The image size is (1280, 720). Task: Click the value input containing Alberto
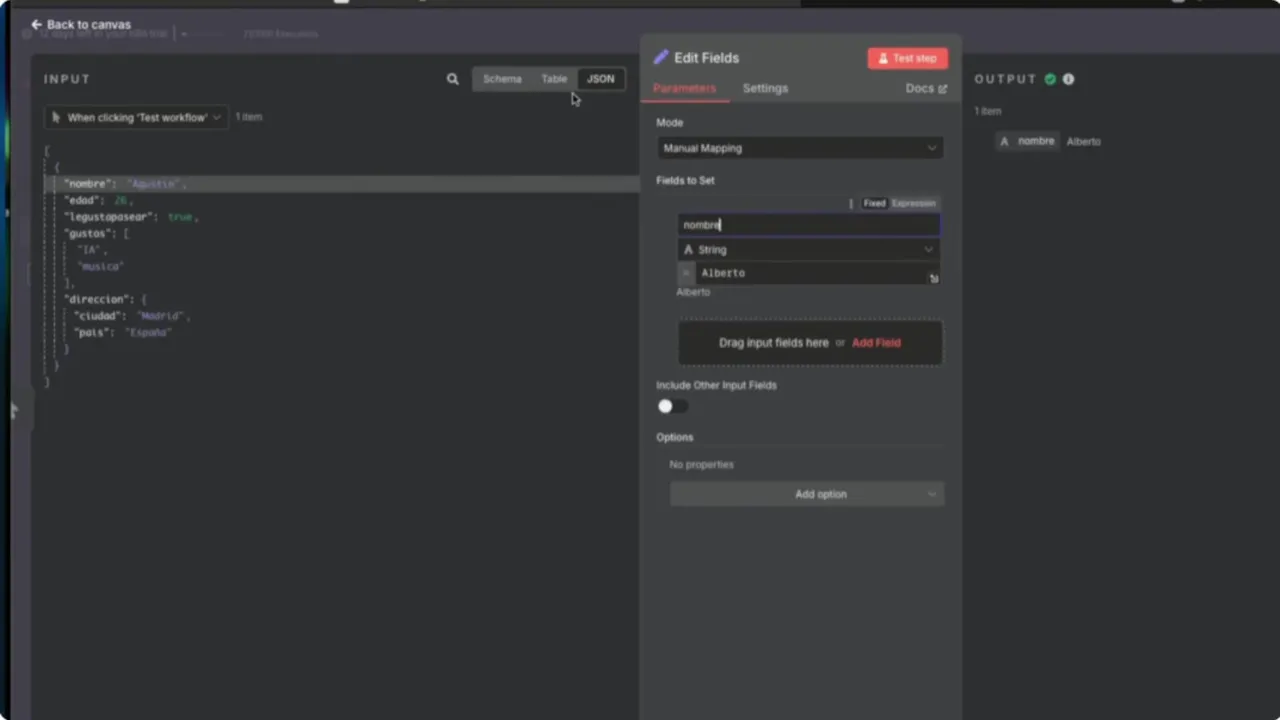[x=810, y=273]
